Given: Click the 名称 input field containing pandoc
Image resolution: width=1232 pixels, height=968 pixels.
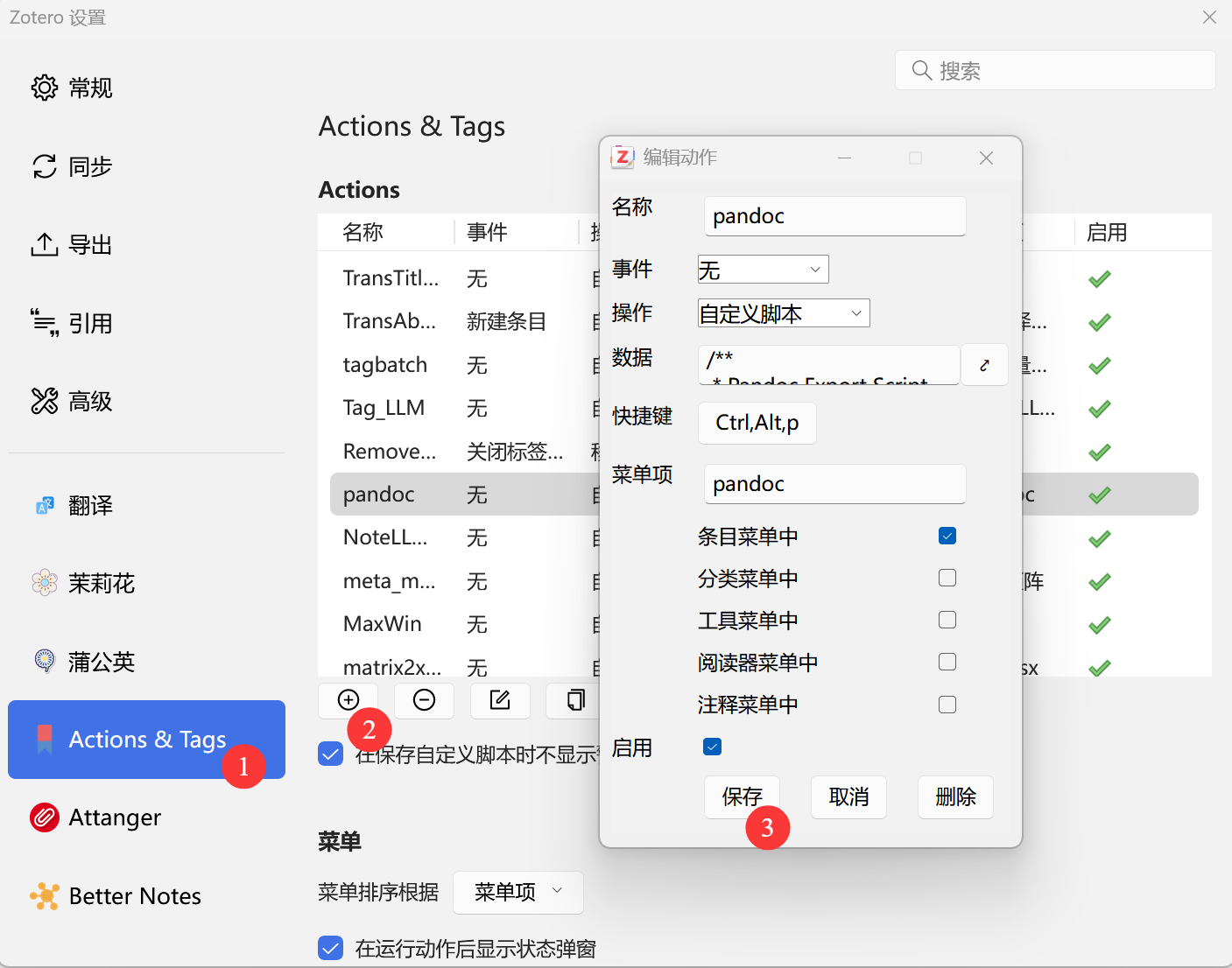Looking at the screenshot, I should coord(834,216).
